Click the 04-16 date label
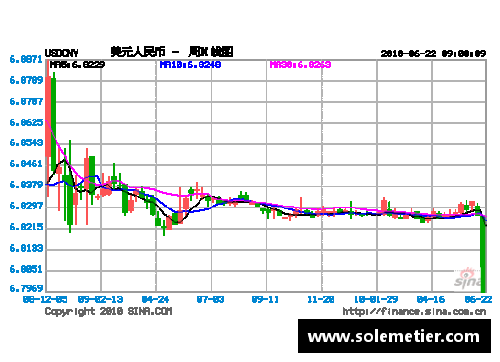The image size is (500, 362). pos(431,299)
